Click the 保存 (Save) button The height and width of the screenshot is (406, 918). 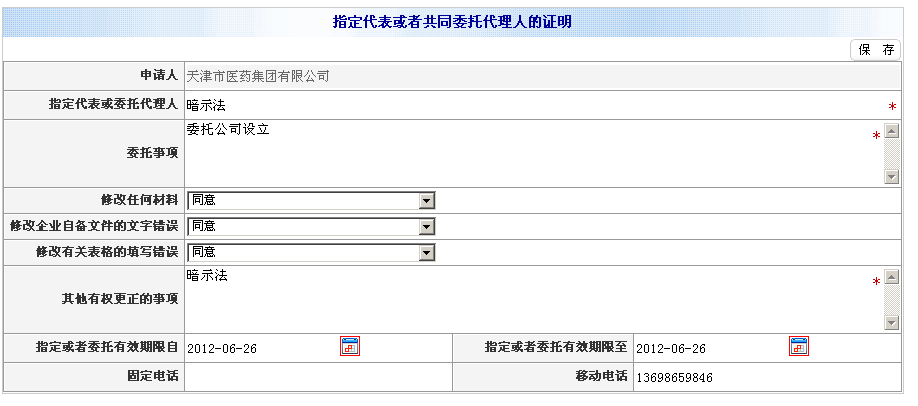tap(876, 50)
